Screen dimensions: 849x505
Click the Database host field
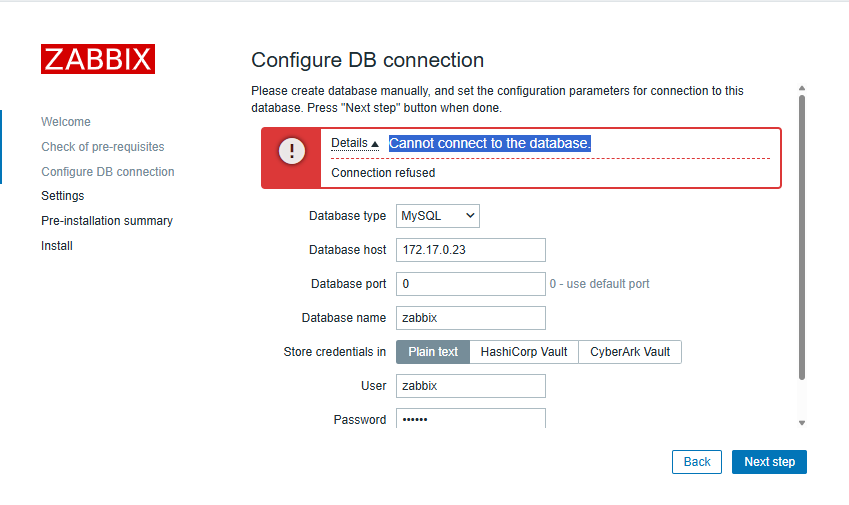coord(471,250)
